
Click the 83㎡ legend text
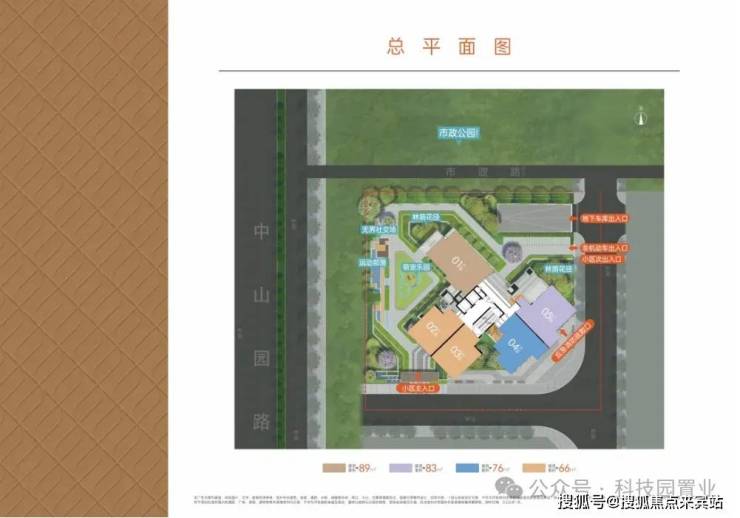point(429,468)
